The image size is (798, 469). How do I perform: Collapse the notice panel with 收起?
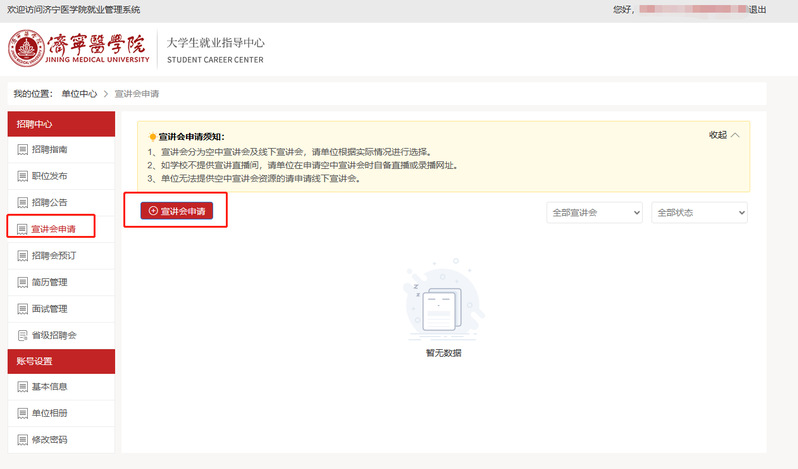click(724, 135)
